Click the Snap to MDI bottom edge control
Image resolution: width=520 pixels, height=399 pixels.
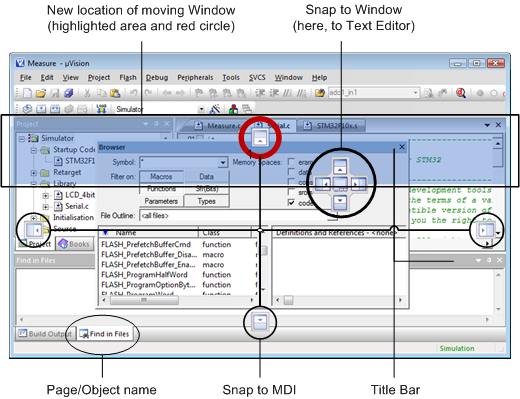260,322
